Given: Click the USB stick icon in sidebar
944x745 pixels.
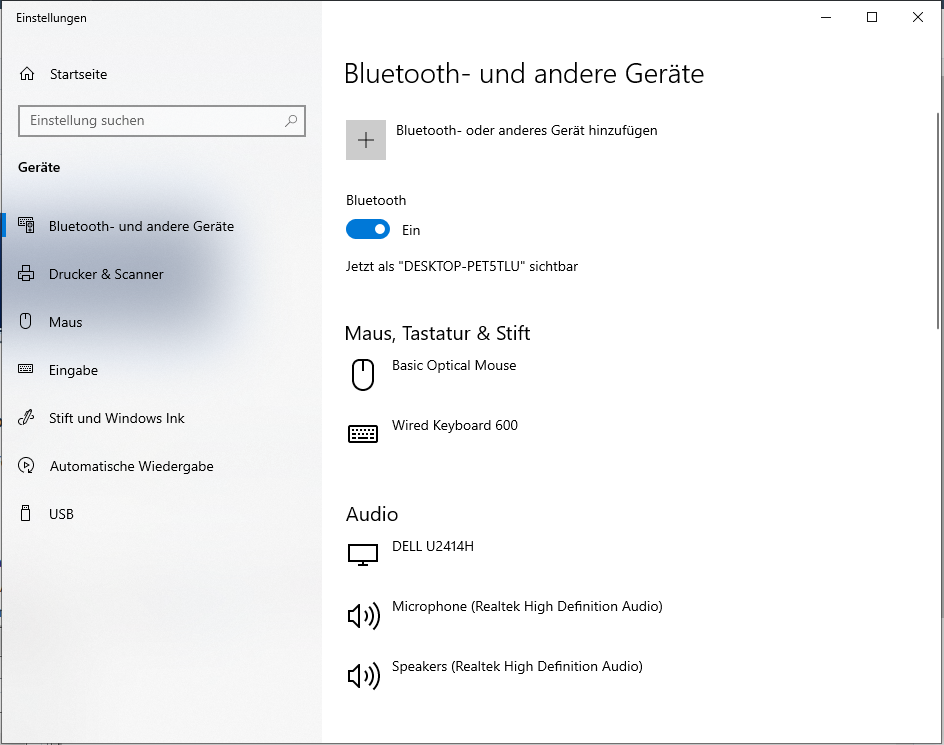Looking at the screenshot, I should click(x=26, y=513).
